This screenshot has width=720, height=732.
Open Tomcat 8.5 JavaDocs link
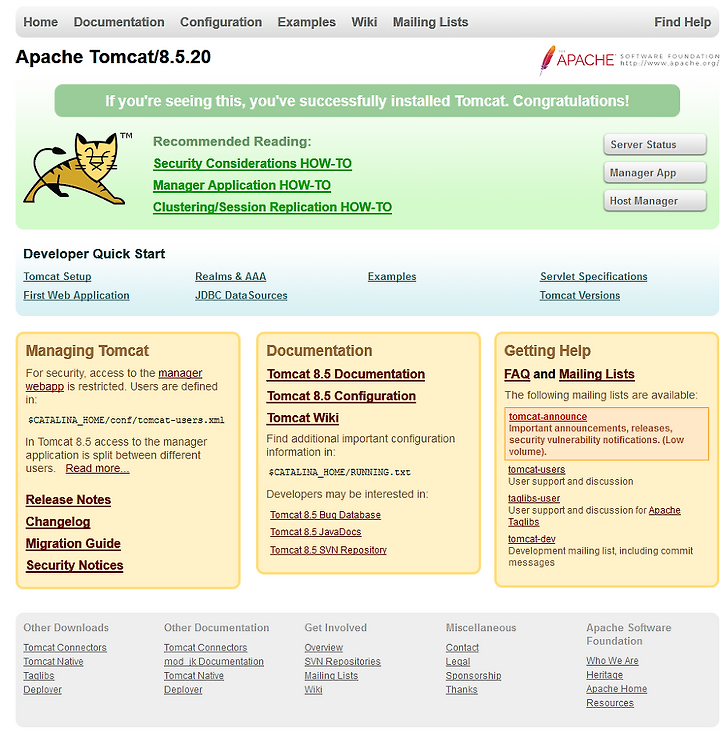pyautogui.click(x=316, y=532)
